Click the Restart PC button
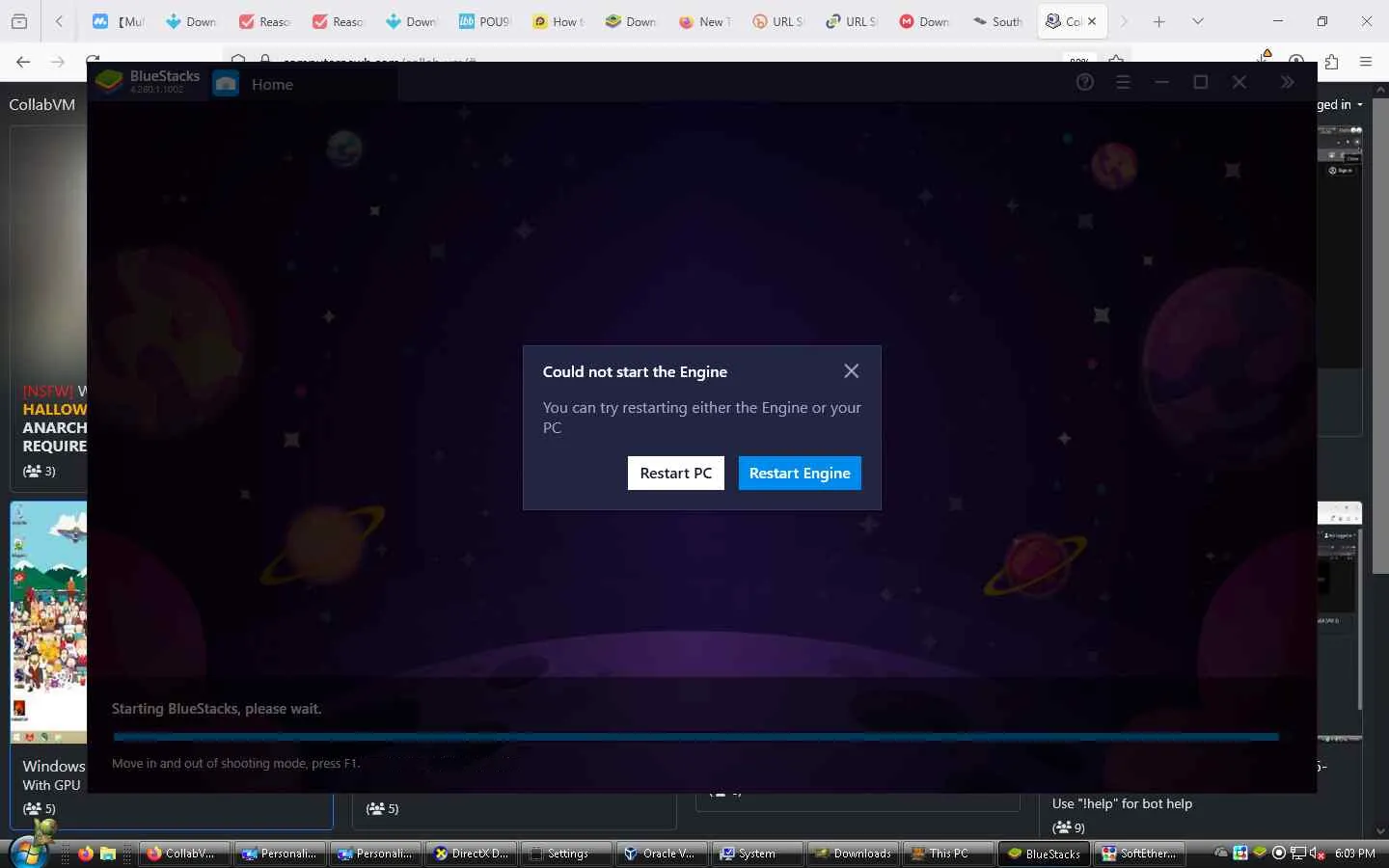 [x=675, y=473]
